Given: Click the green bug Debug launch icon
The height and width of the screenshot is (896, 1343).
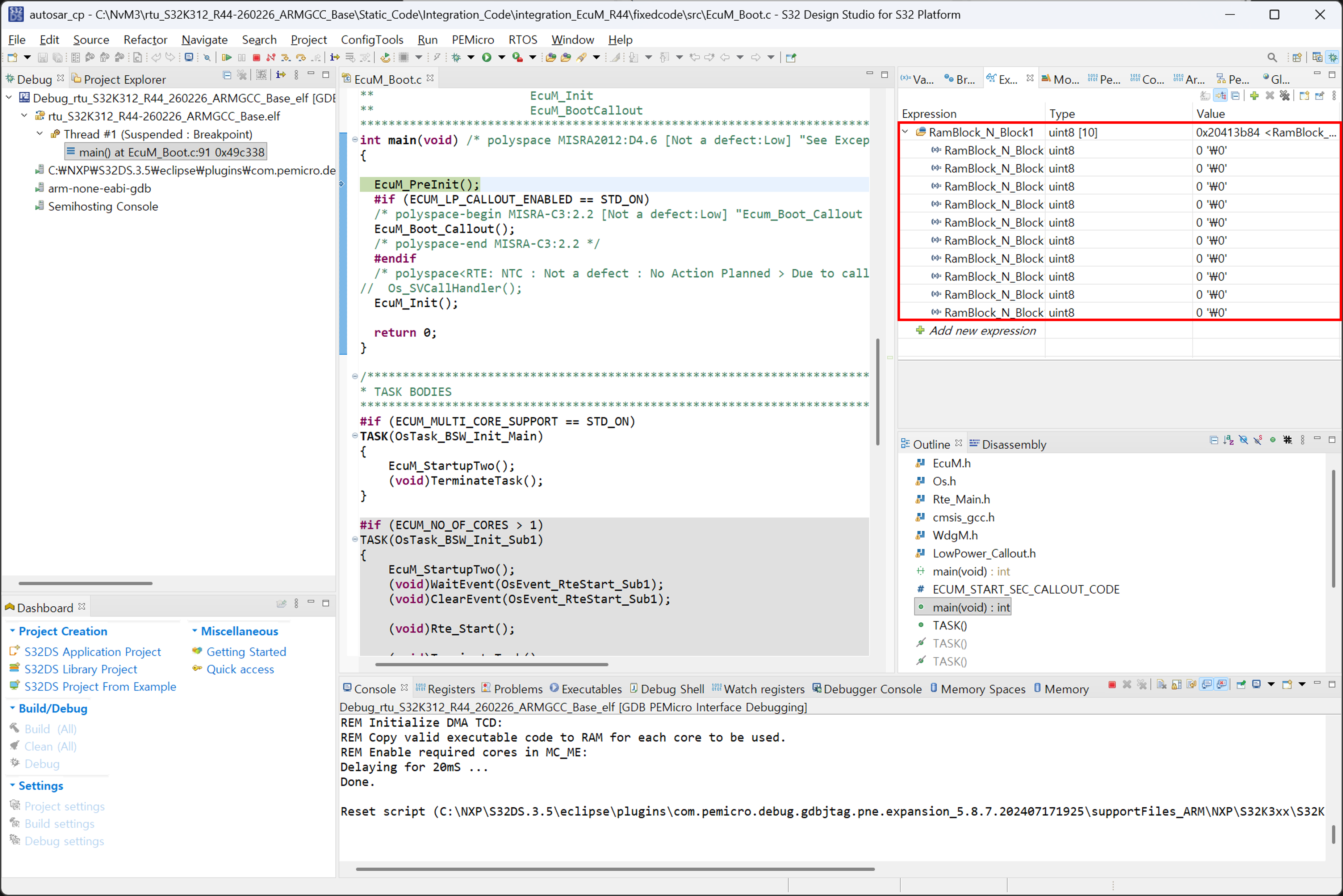Looking at the screenshot, I should pyautogui.click(x=456, y=57).
